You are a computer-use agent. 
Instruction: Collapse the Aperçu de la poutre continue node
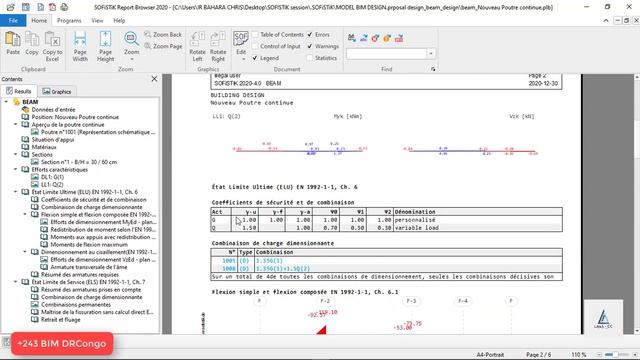pos(16,124)
